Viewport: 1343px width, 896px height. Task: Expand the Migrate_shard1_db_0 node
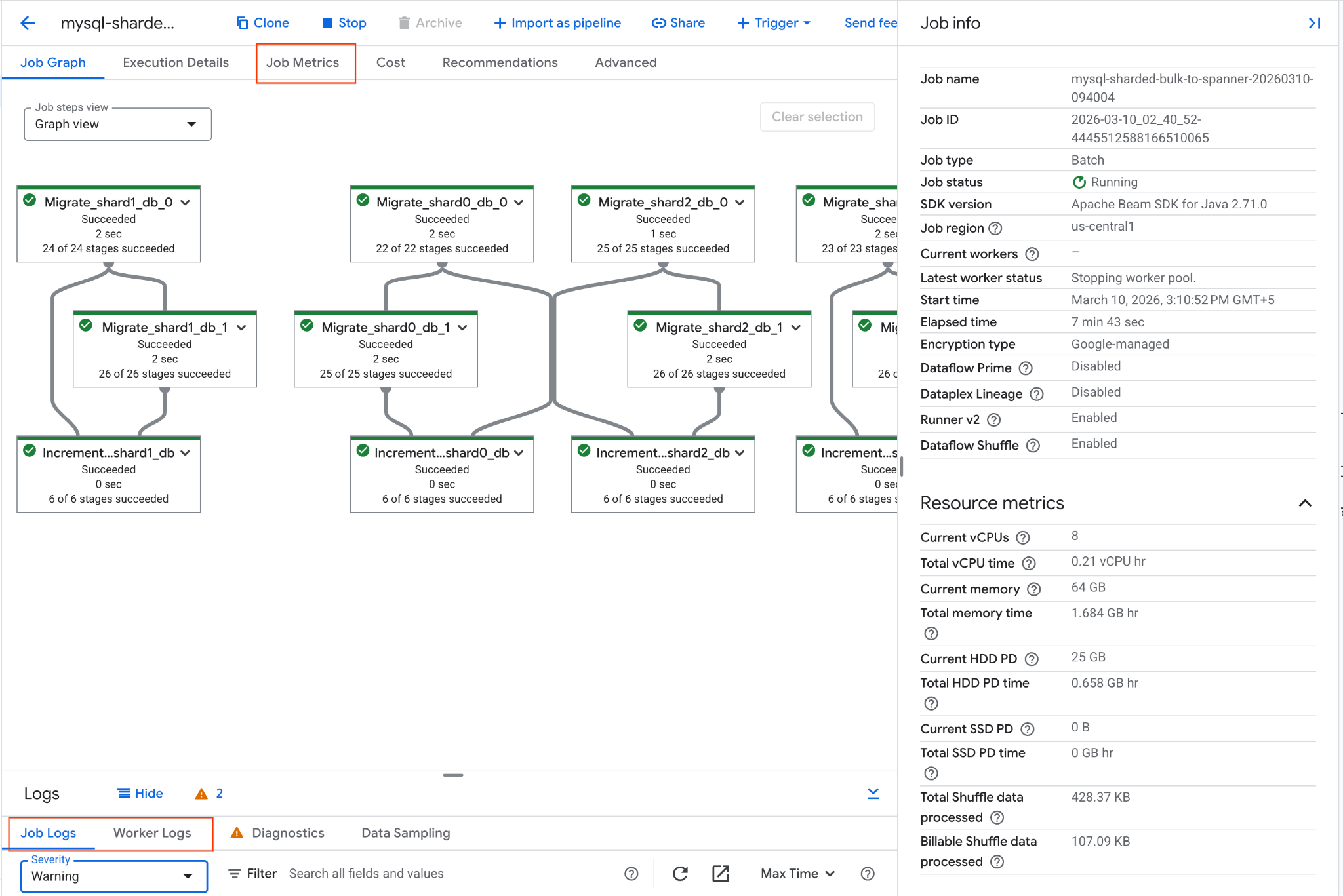coord(186,203)
